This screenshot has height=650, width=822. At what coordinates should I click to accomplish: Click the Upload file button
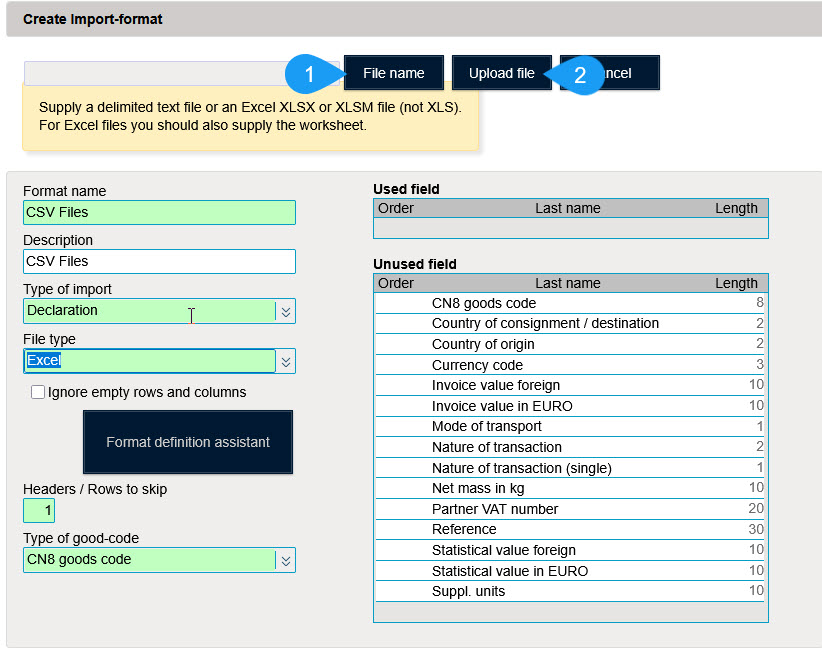[x=501, y=73]
